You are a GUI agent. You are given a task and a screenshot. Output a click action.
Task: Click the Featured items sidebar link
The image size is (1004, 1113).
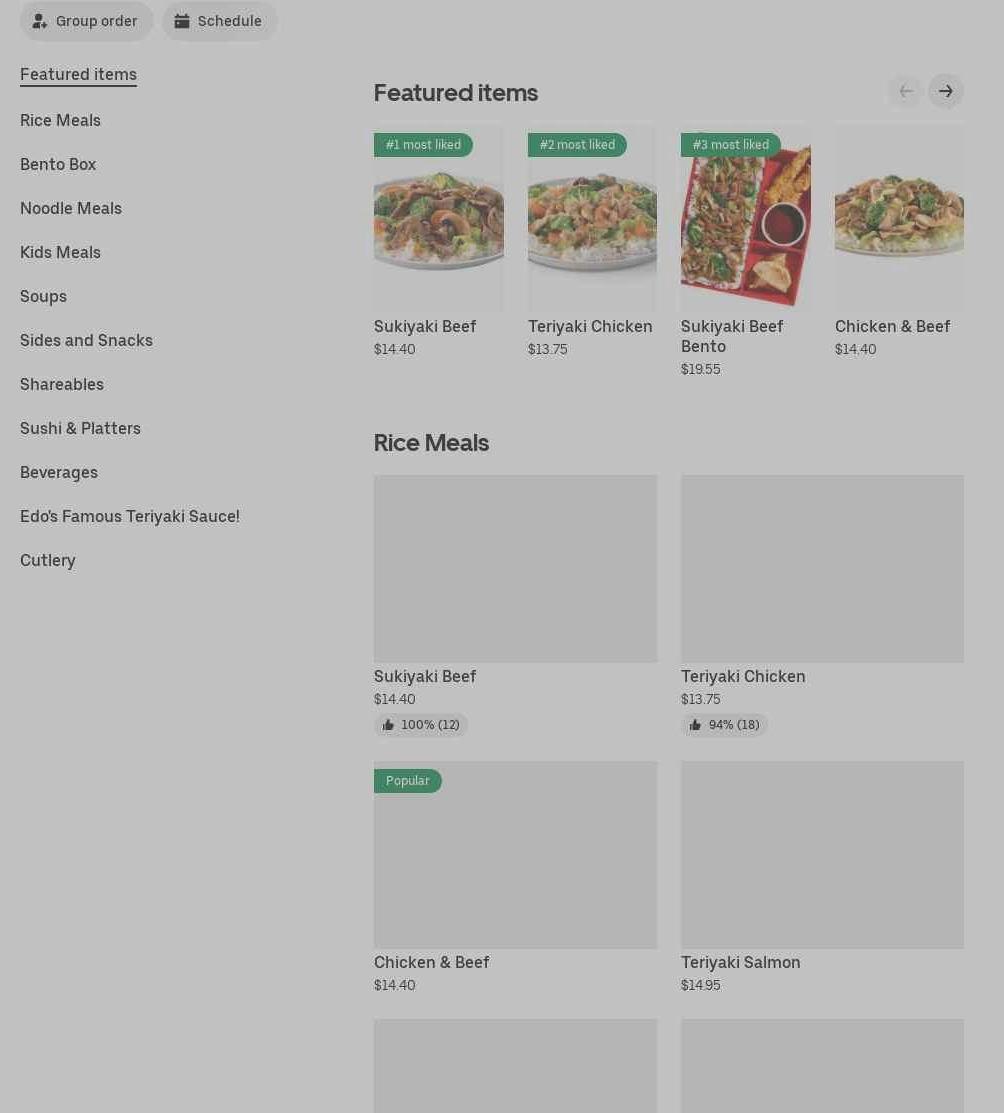pyautogui.click(x=78, y=74)
